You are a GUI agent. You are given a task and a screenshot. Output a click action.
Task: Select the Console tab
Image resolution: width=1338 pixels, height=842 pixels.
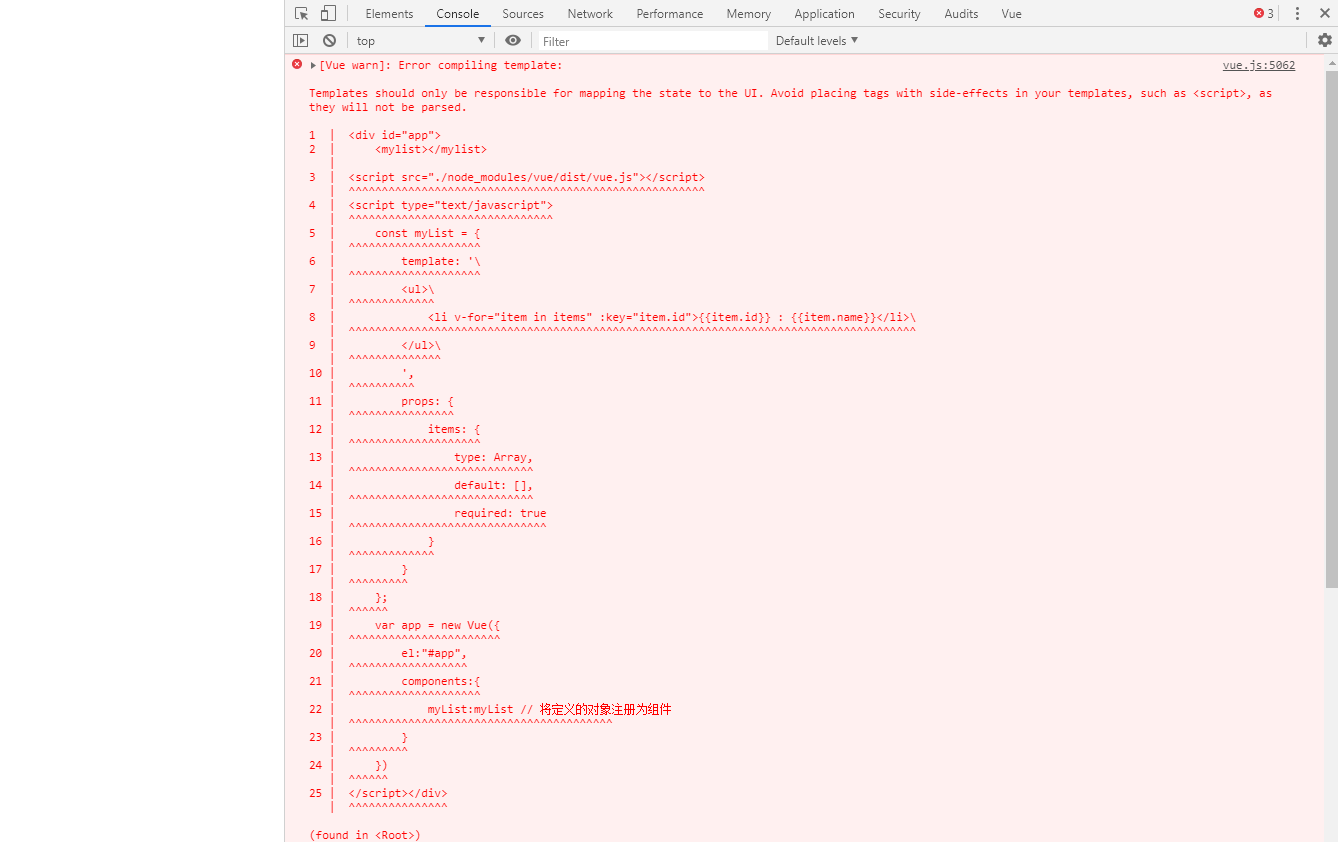coord(458,14)
